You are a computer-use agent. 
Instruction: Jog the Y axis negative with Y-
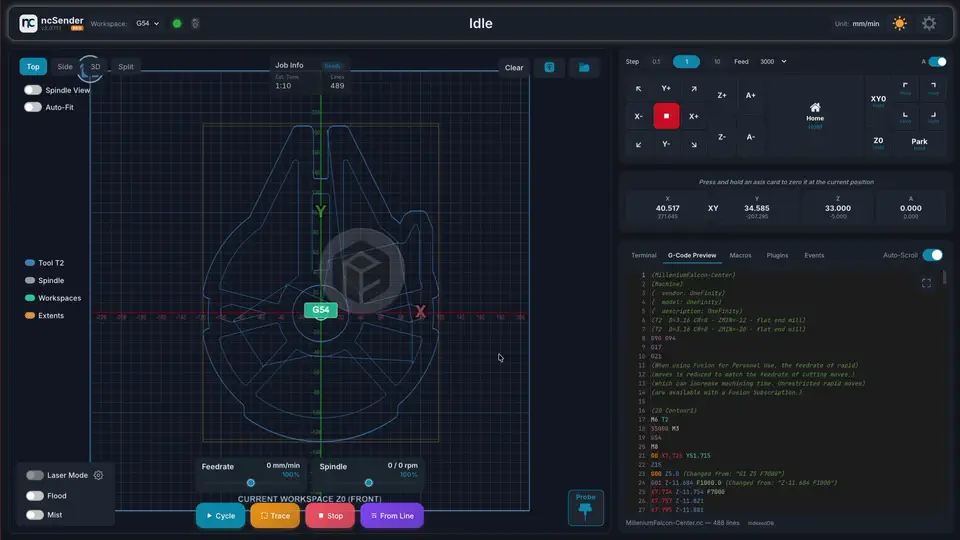click(666, 144)
